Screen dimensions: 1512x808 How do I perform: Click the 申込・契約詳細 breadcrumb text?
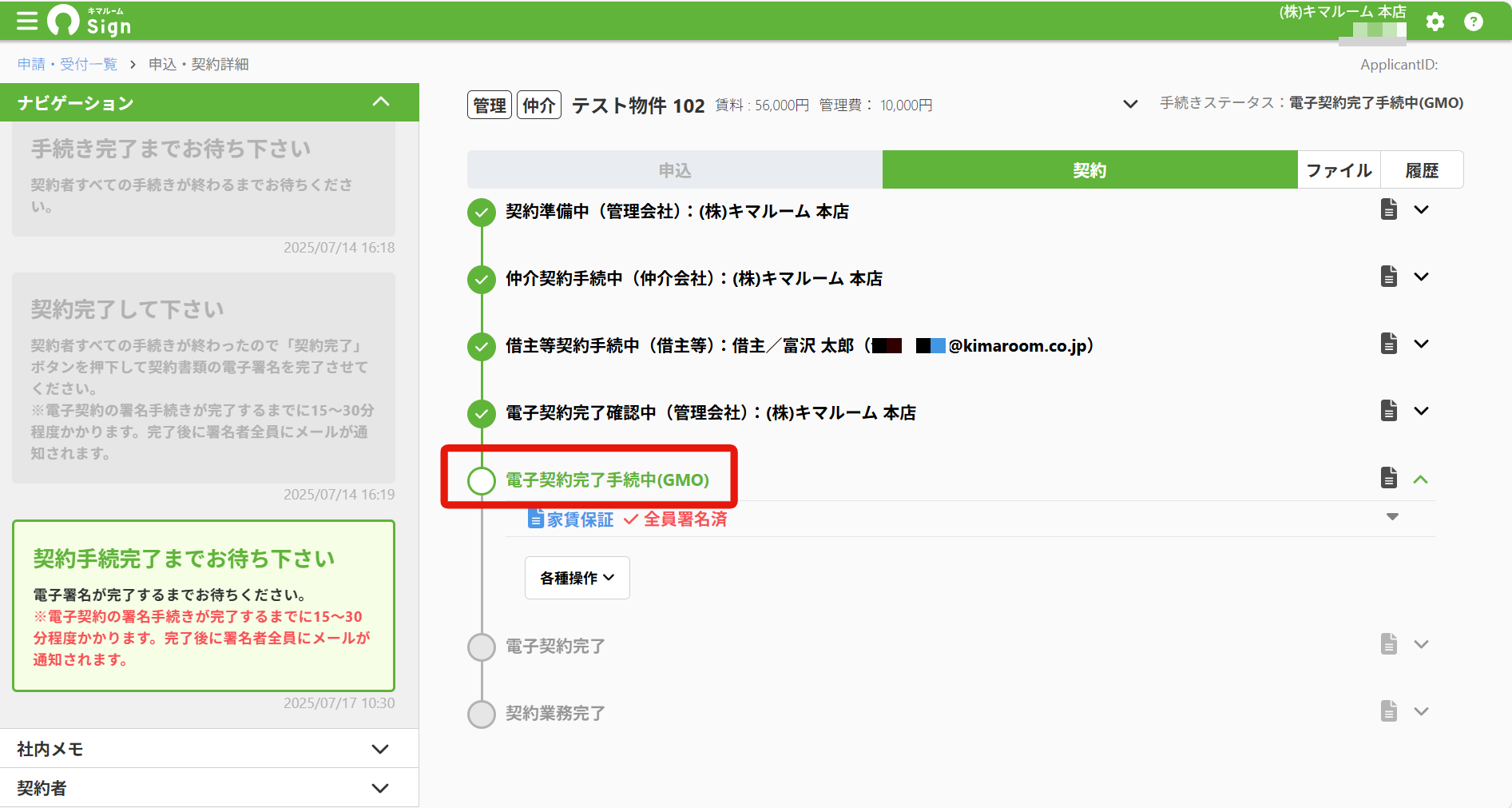click(199, 64)
